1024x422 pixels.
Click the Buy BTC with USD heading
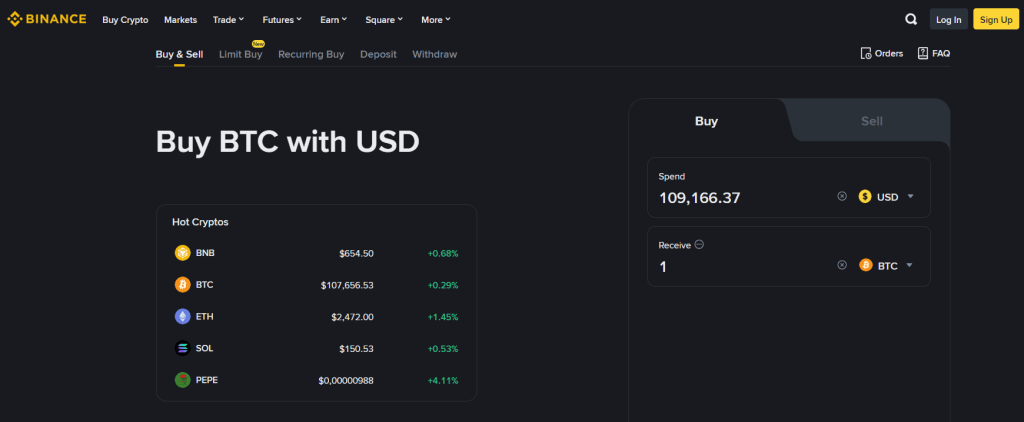[x=287, y=142]
